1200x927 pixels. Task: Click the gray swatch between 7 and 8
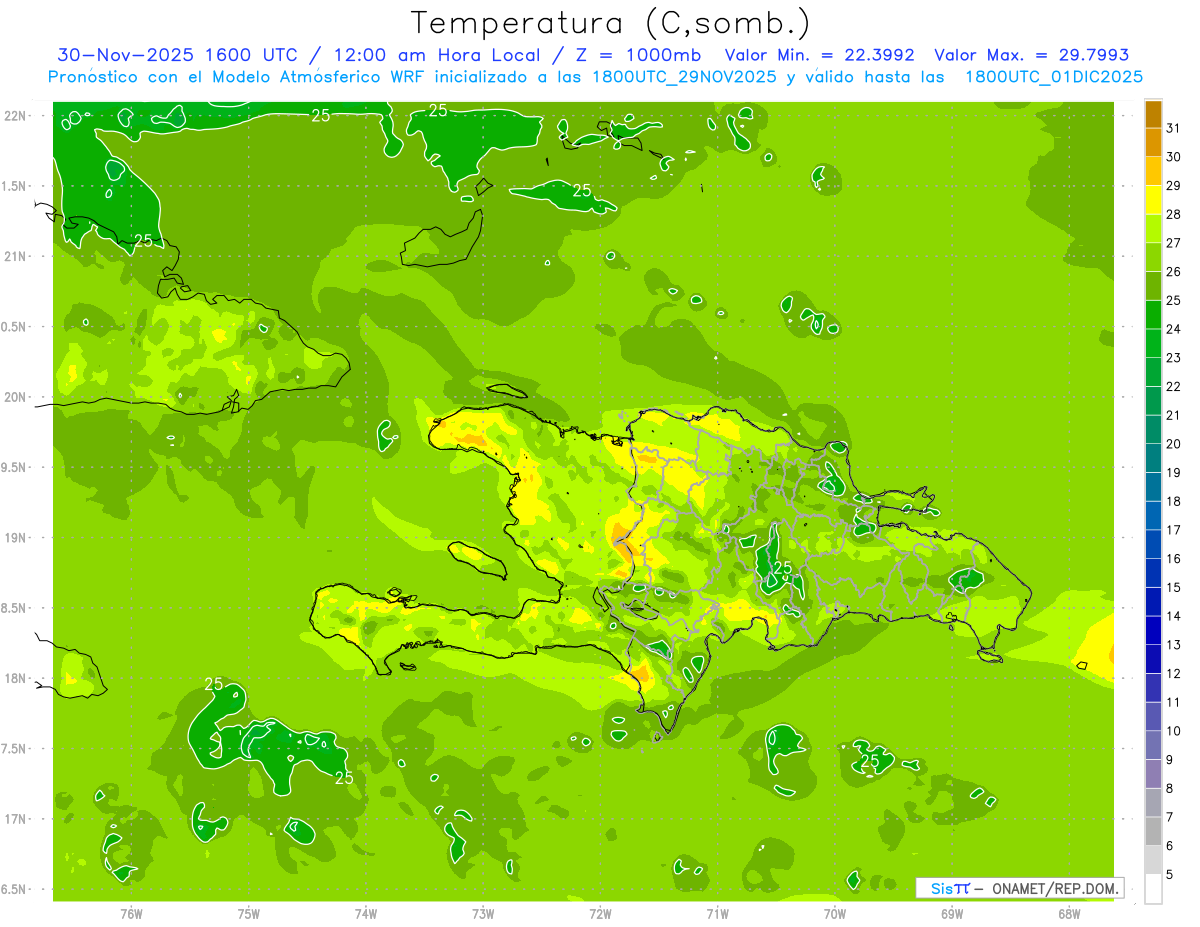[x=1153, y=803]
